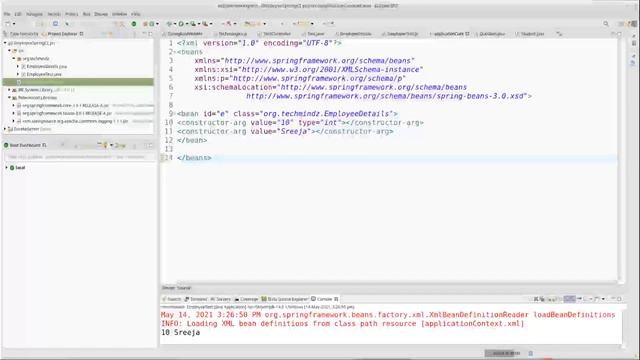
Task: Click the New file toolbar icon
Action: click(x=8, y=24)
